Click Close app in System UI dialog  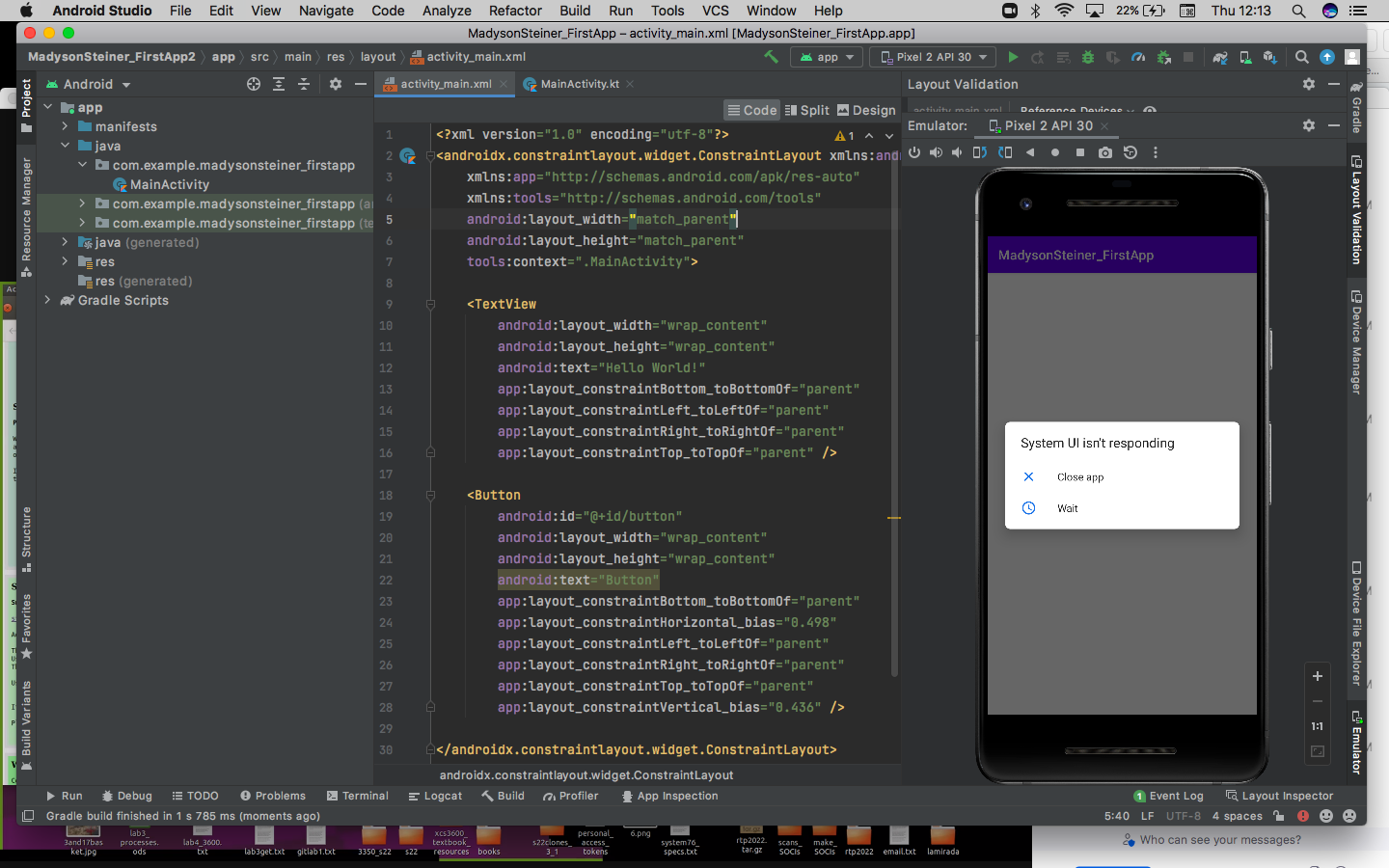(x=1079, y=477)
